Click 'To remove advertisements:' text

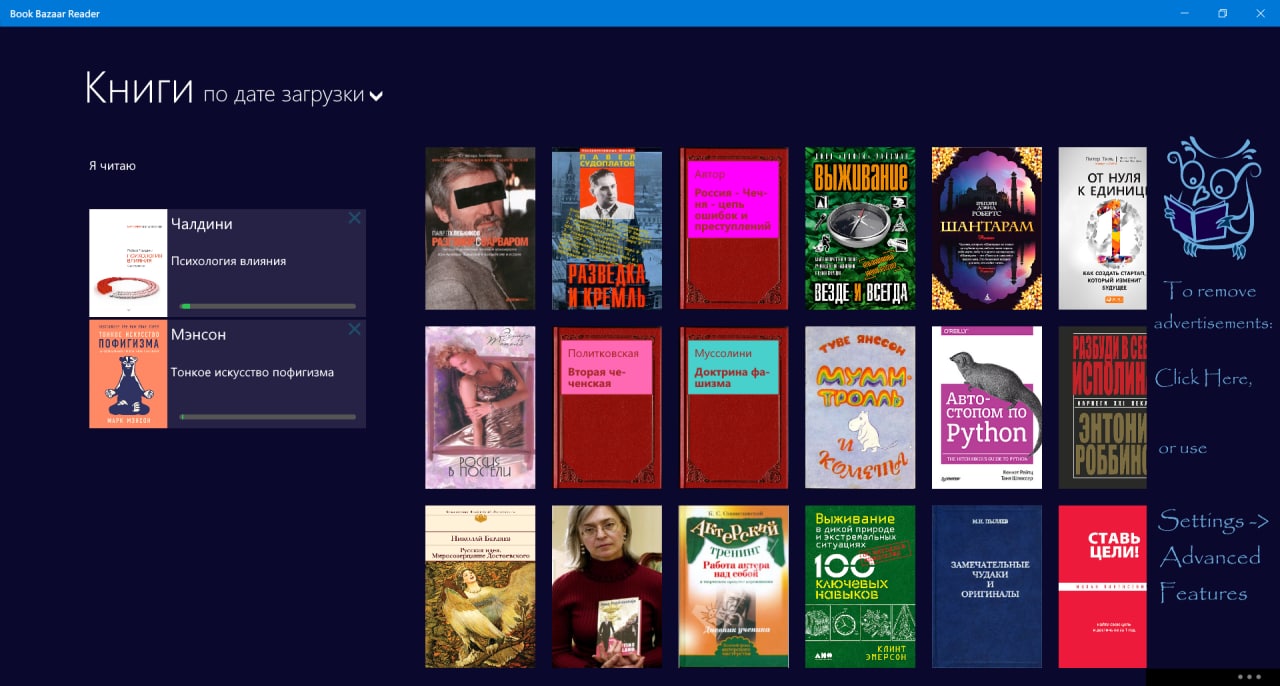[1213, 307]
